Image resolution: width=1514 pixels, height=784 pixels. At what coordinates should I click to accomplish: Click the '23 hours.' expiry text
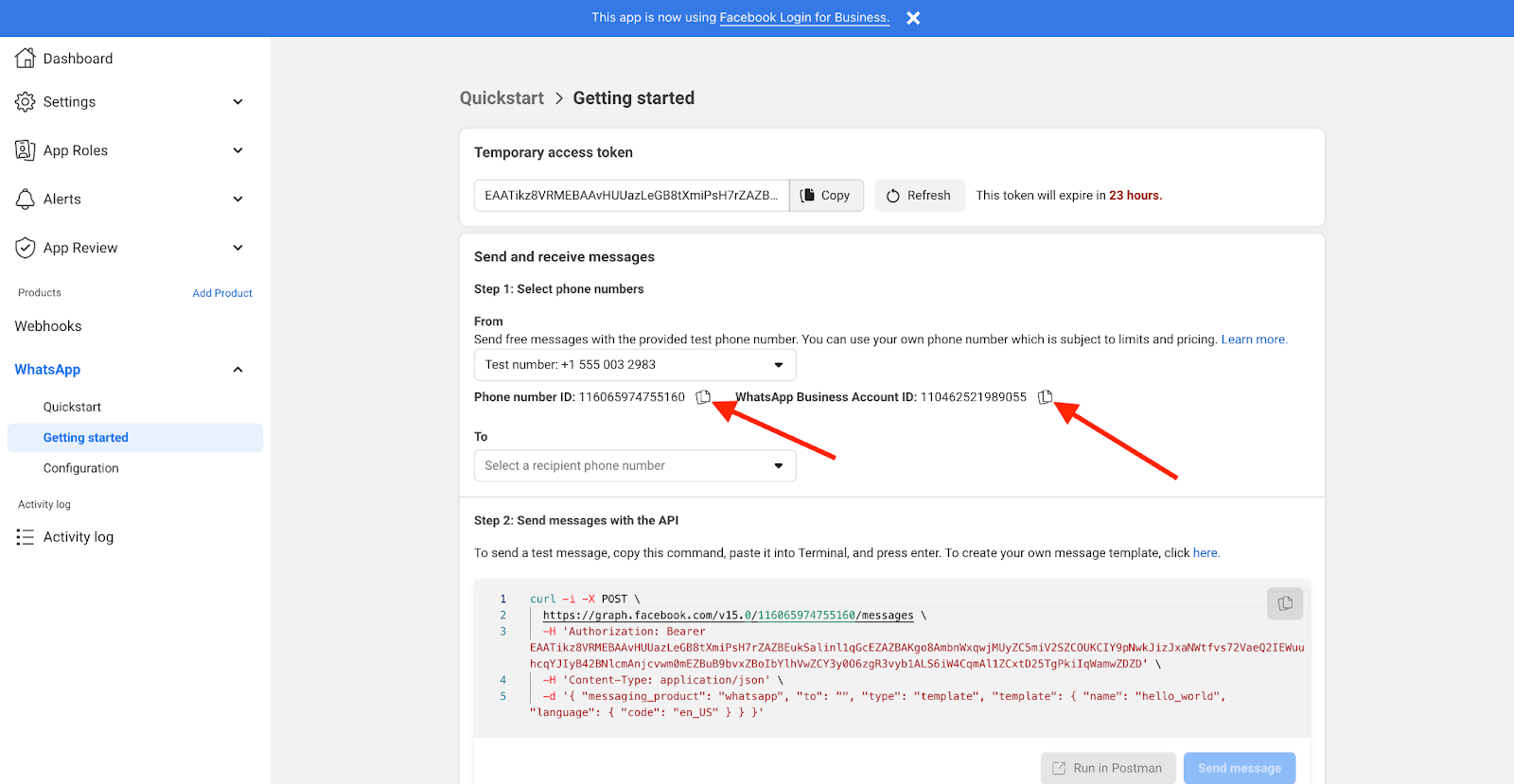click(x=1135, y=196)
